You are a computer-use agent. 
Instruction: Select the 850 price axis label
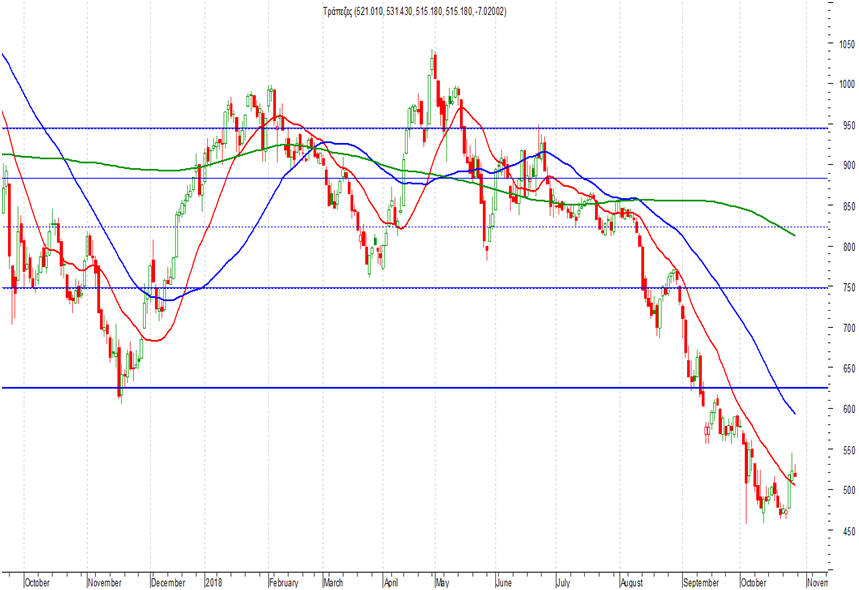847,206
